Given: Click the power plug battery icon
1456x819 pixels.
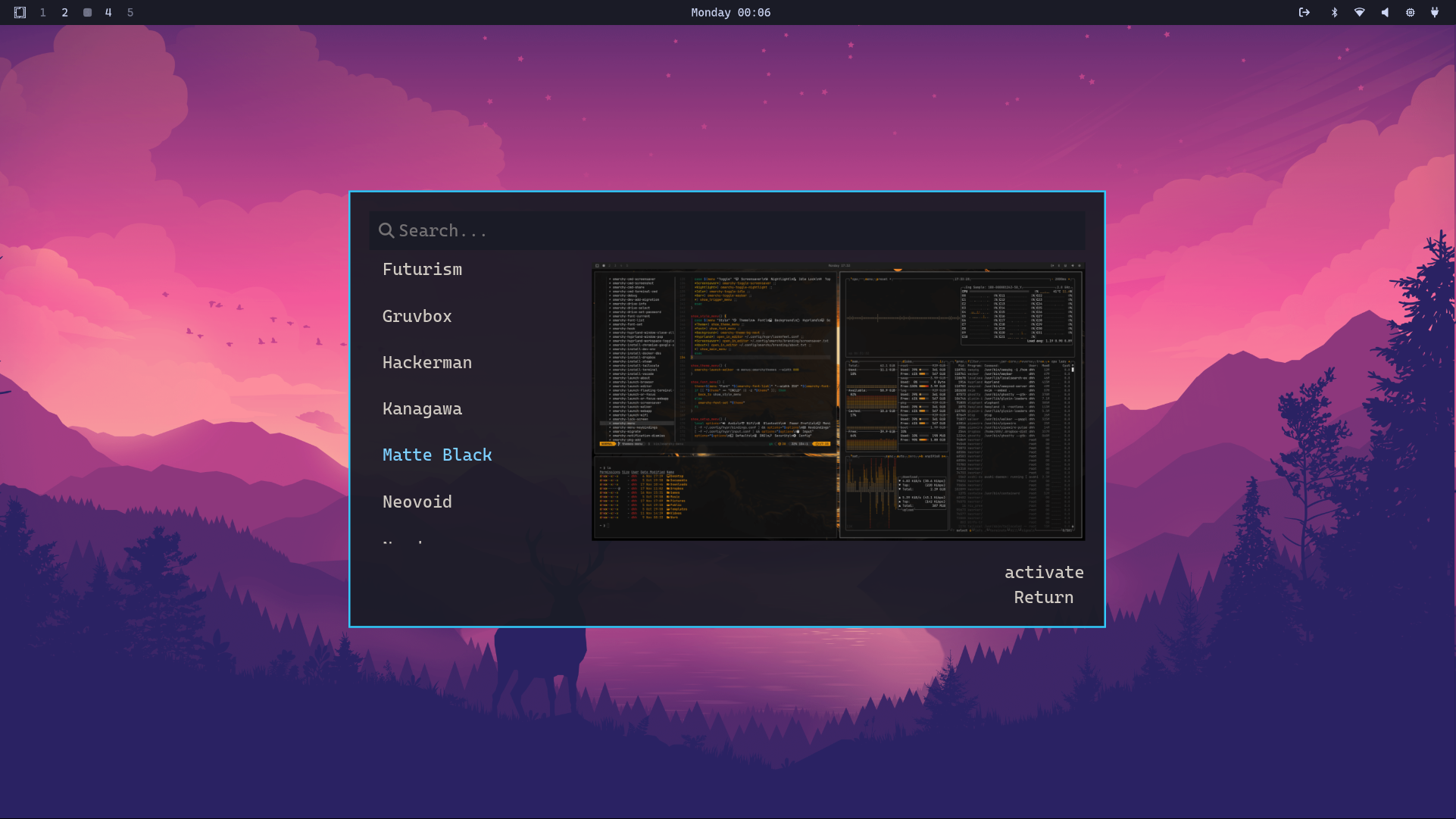Looking at the screenshot, I should [x=1435, y=12].
